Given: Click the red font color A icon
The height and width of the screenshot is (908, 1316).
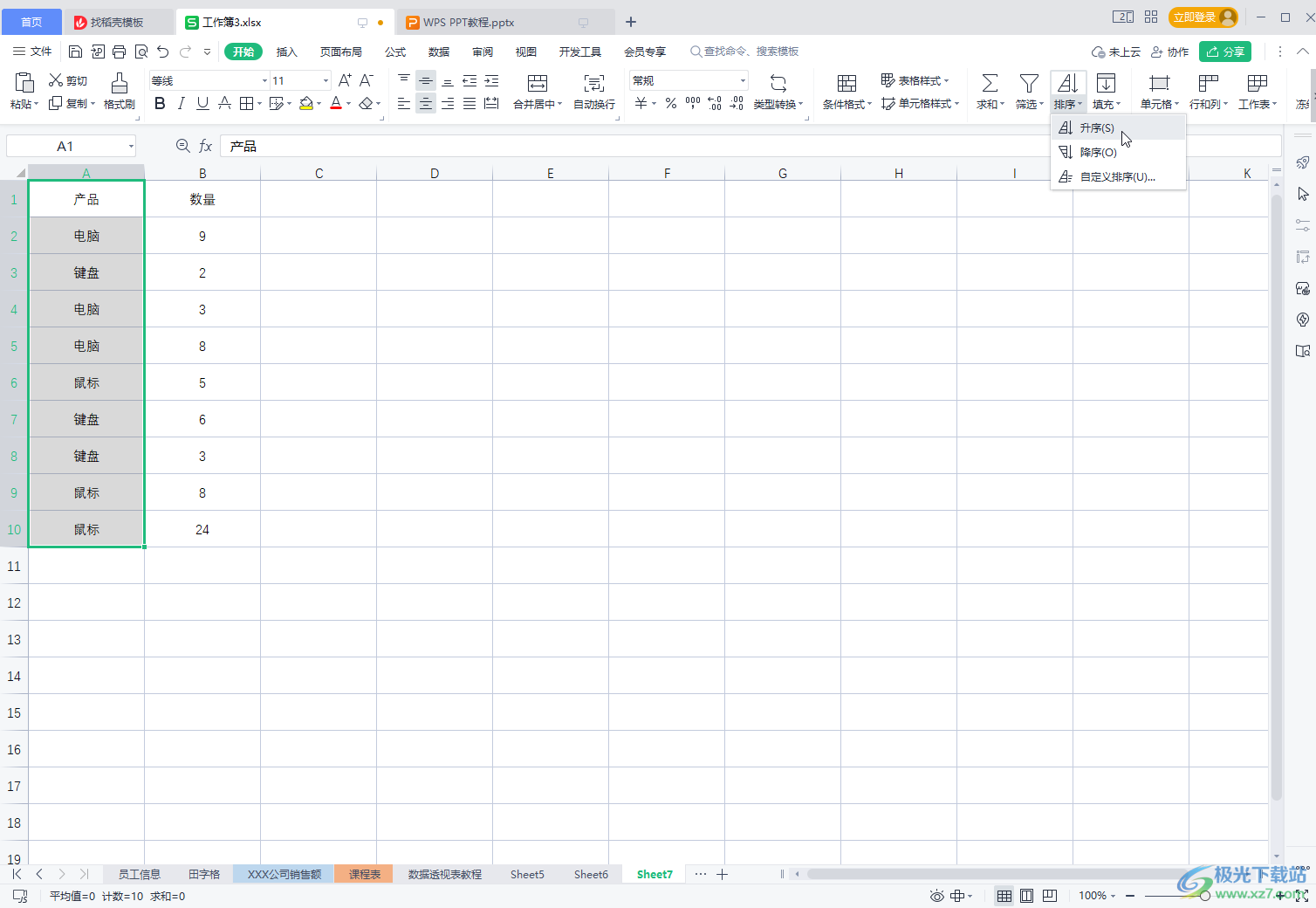Looking at the screenshot, I should (x=336, y=104).
